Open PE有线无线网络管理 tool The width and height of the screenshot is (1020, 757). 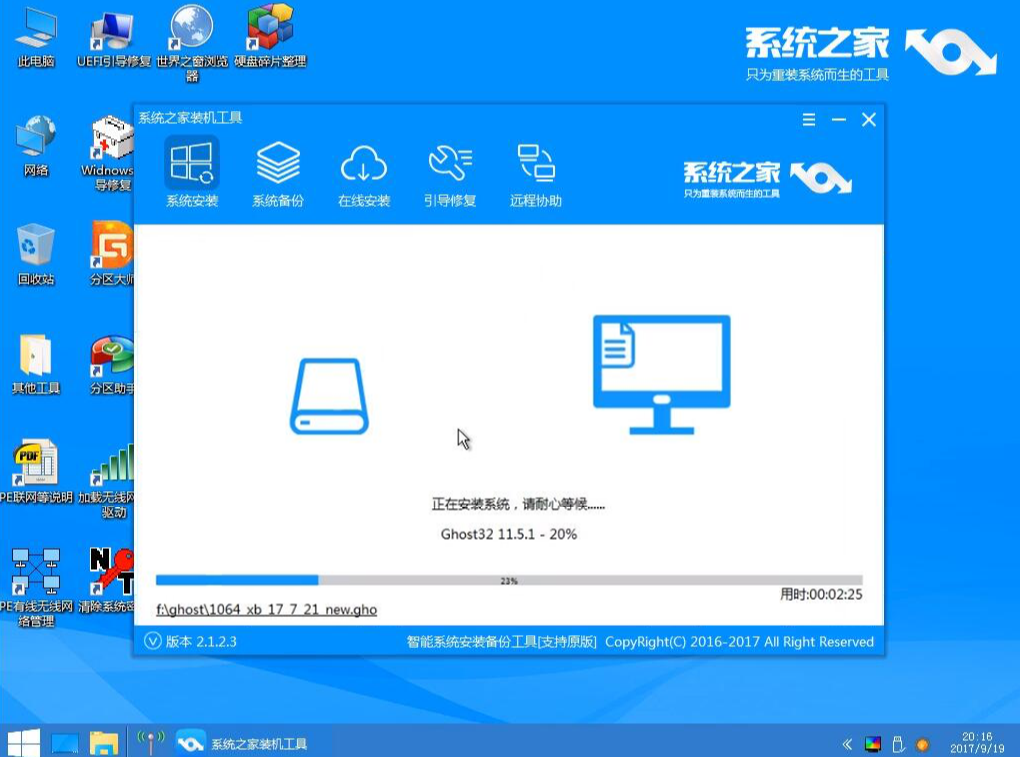(37, 570)
